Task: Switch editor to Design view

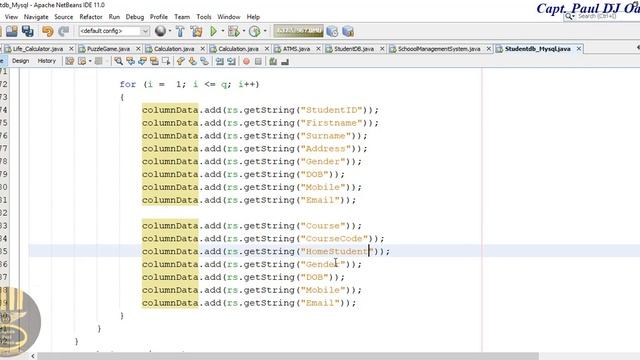Action: point(20,61)
